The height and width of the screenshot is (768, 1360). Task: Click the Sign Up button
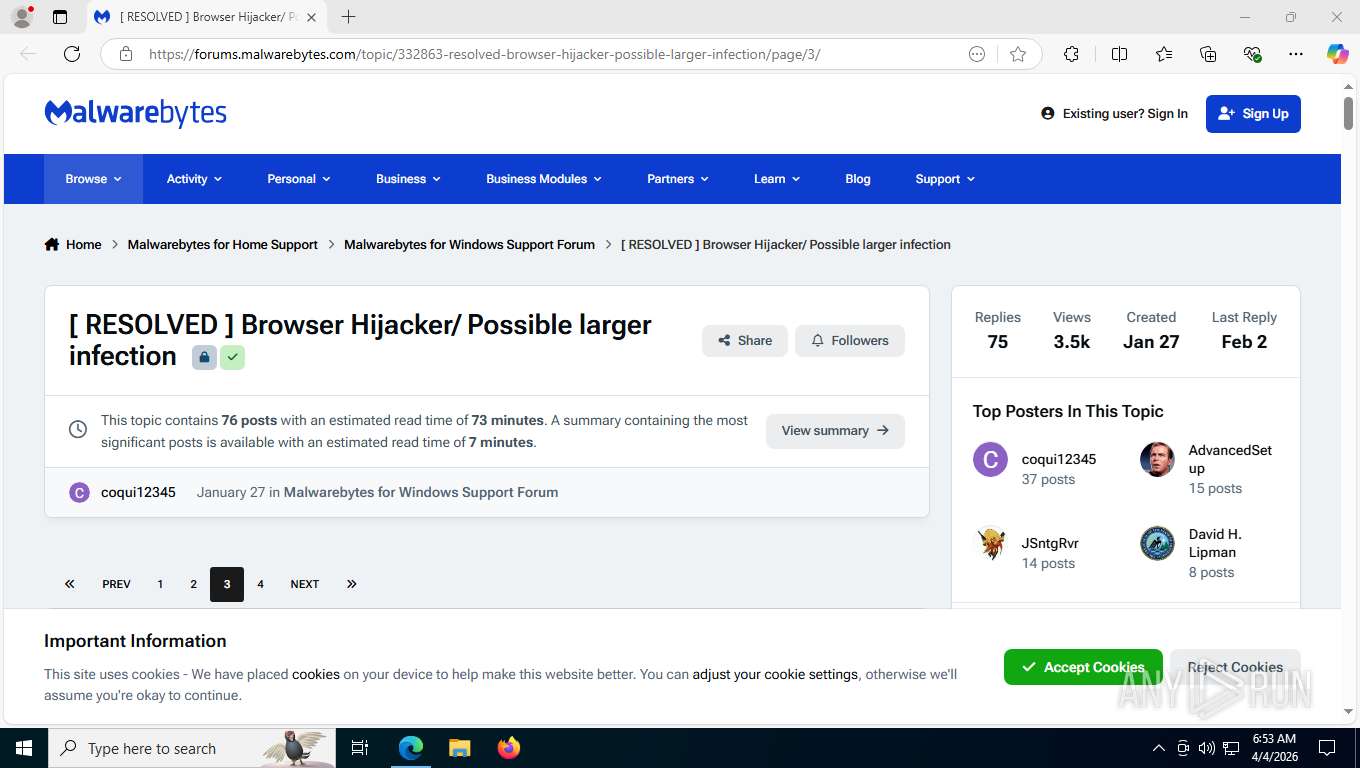(1253, 113)
